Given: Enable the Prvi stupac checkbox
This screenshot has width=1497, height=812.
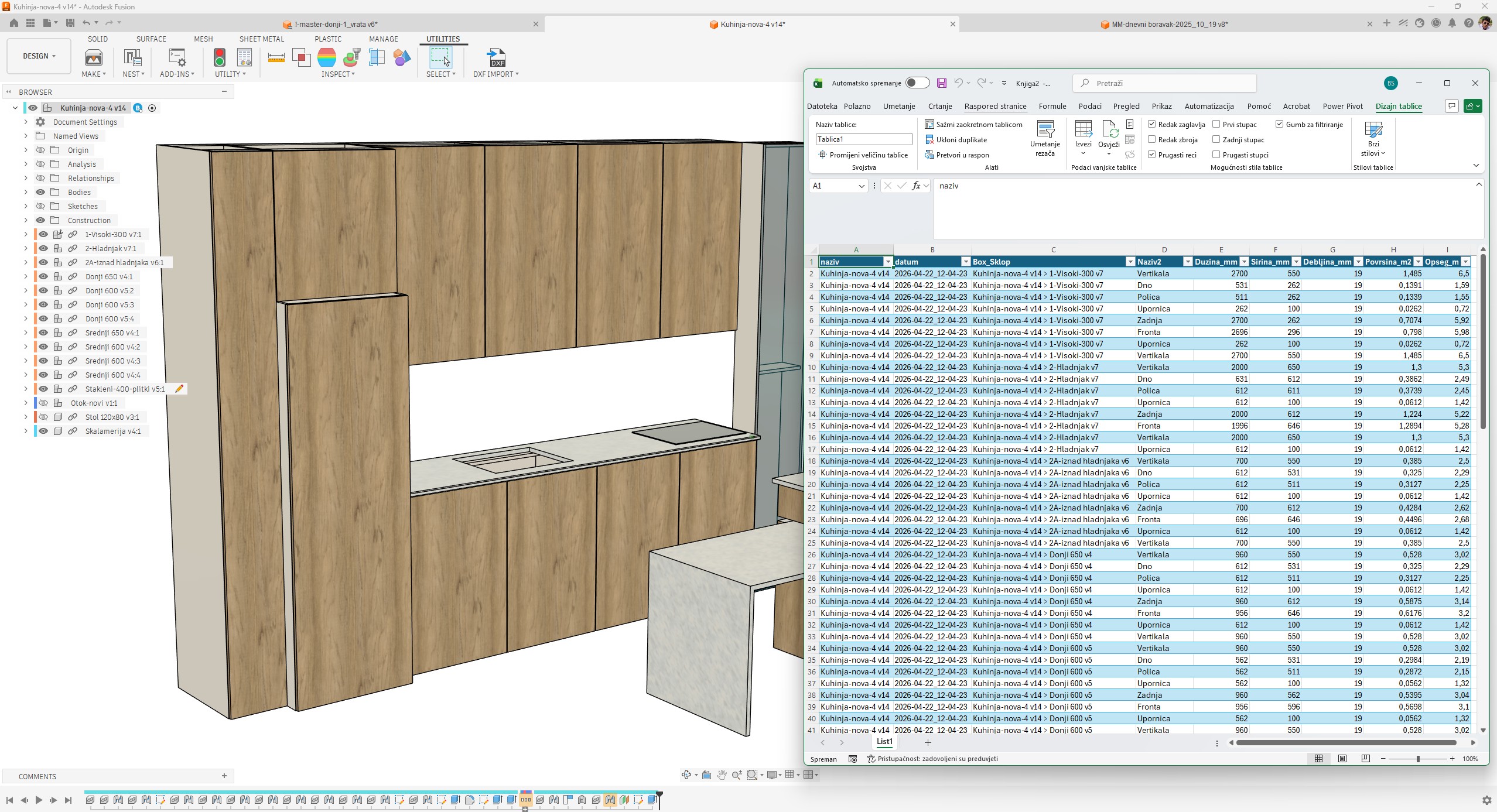Looking at the screenshot, I should (x=1216, y=125).
